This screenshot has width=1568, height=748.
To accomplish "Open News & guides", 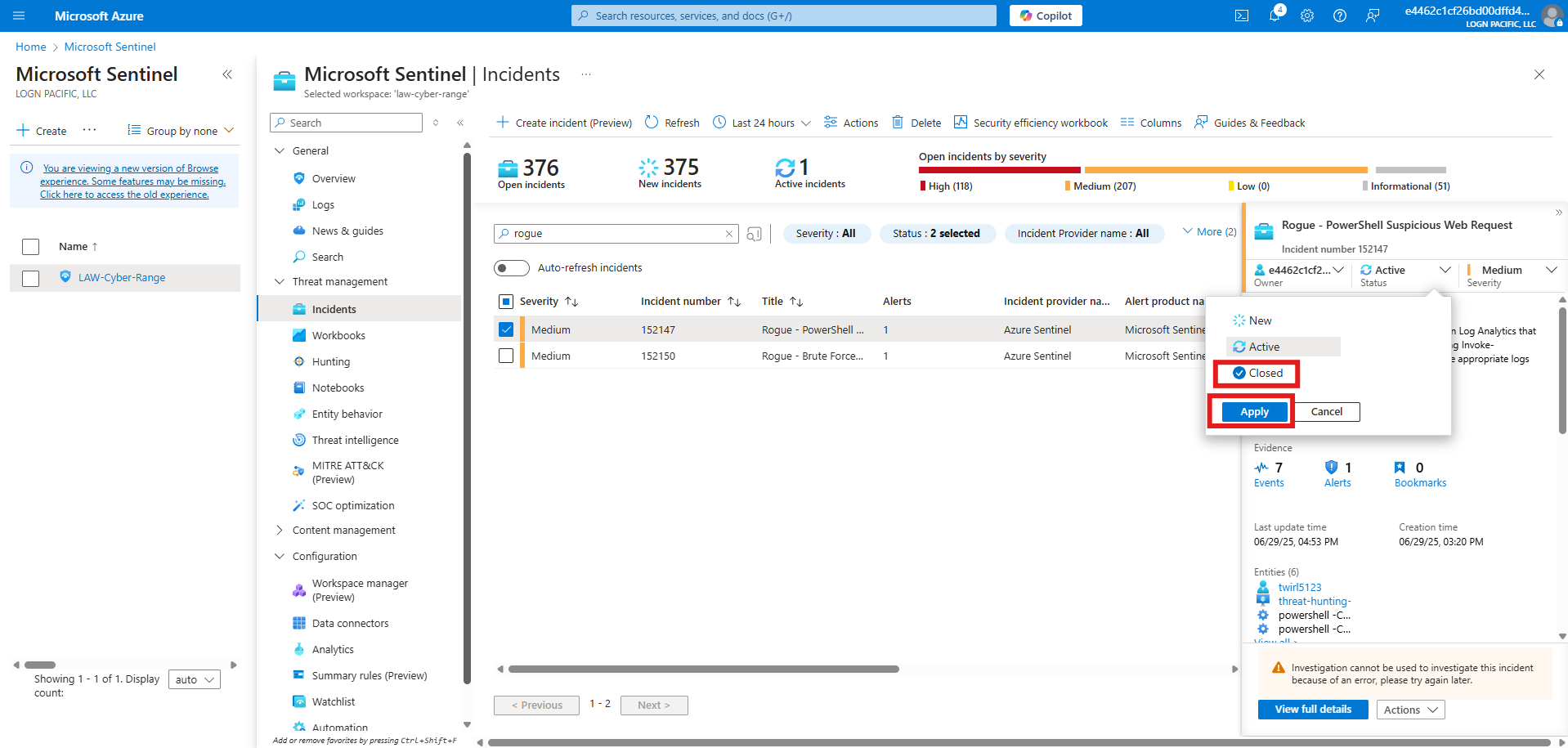I will [x=347, y=231].
